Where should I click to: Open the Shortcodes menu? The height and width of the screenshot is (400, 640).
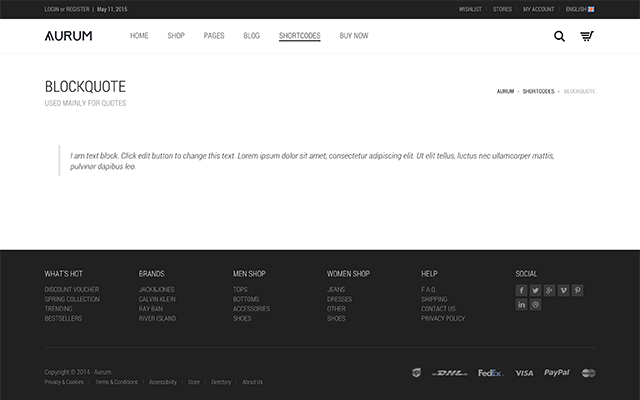pos(300,36)
